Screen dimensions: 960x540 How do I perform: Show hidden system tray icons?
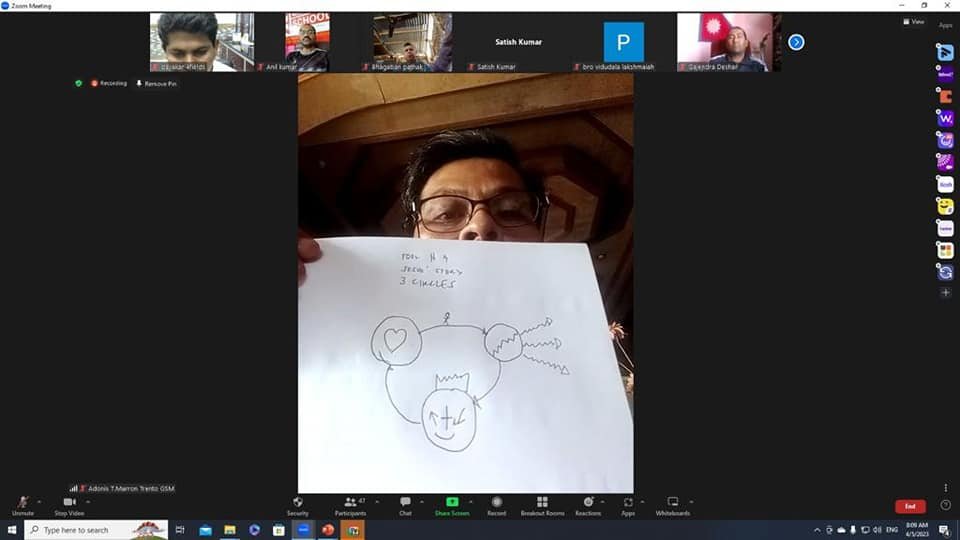(x=817, y=530)
